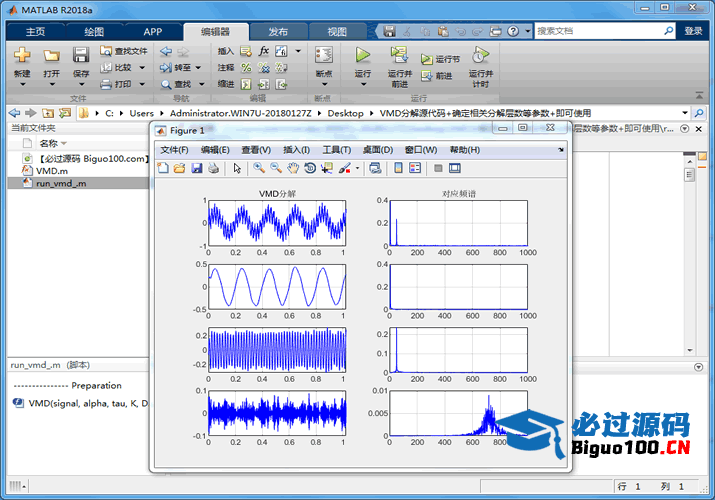Toggle the Rotate 3D tool

(310, 168)
